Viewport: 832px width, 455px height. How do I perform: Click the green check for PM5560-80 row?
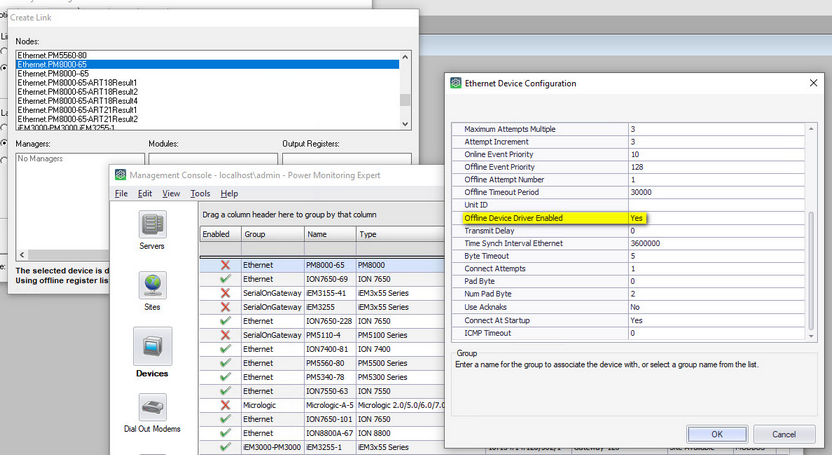coord(226,363)
